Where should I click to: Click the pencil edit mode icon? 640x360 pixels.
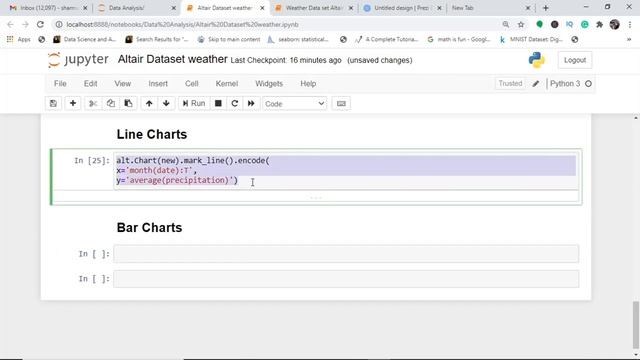click(x=536, y=84)
